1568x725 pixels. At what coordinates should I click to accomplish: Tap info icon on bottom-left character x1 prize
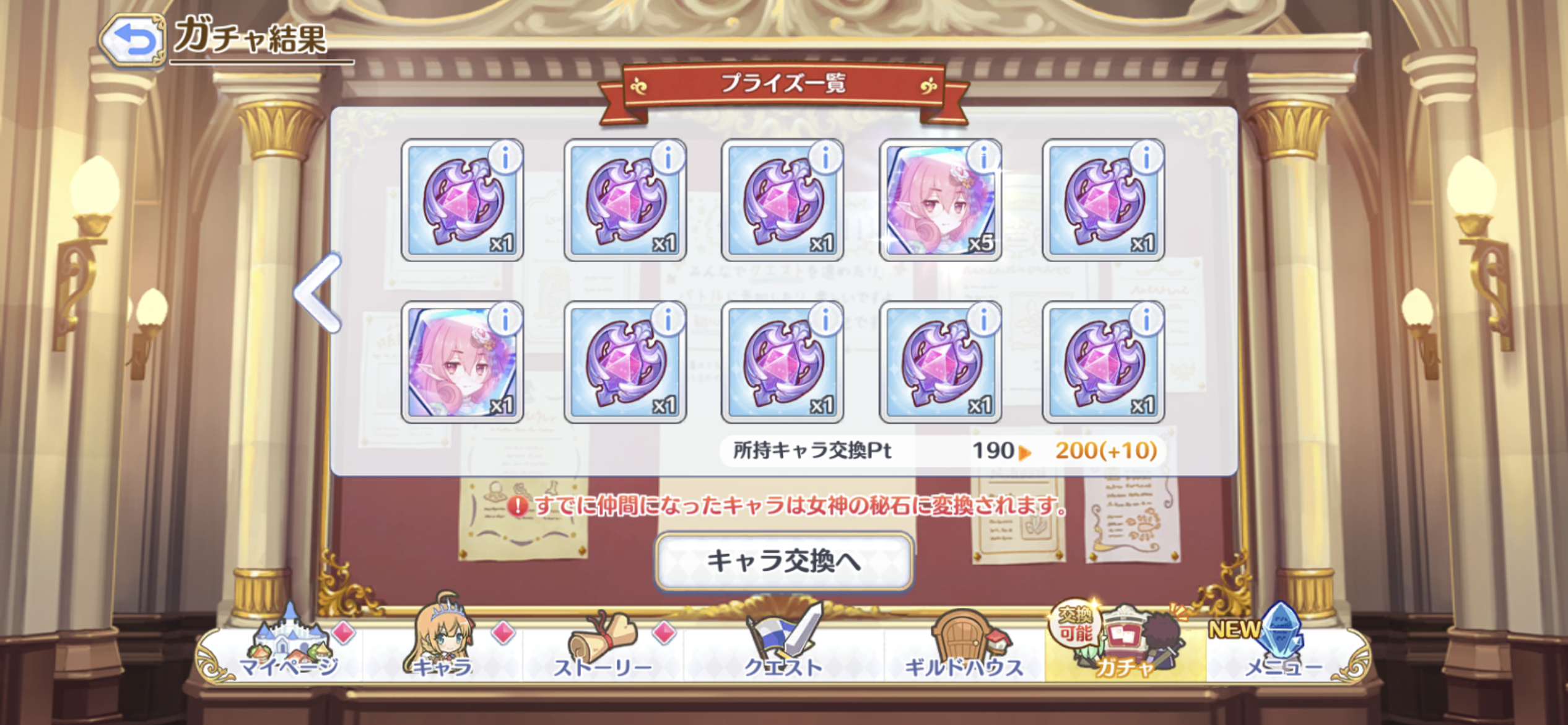505,320
